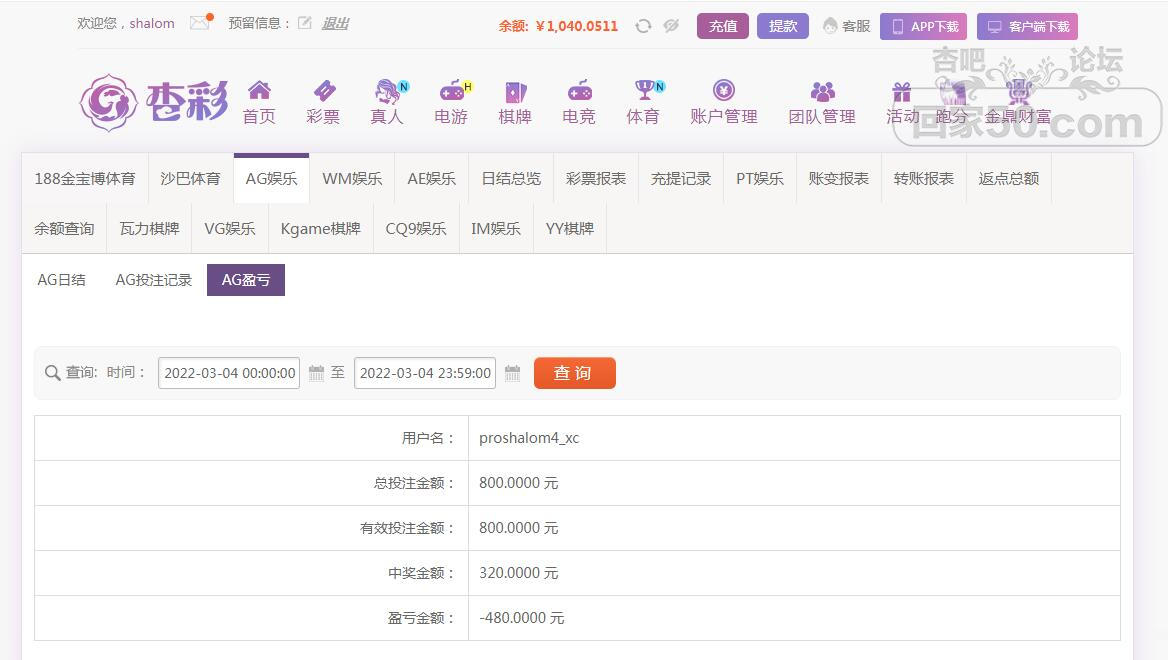
Task: Open the 彩票 lottery icon
Action: point(323,92)
